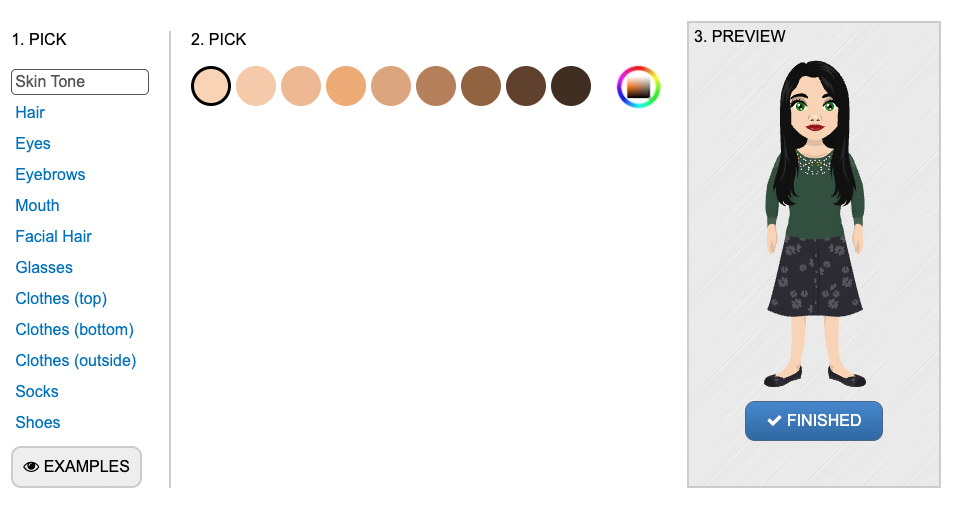Open the Facial Hair options
The width and height of the screenshot is (955, 507).
[54, 237]
